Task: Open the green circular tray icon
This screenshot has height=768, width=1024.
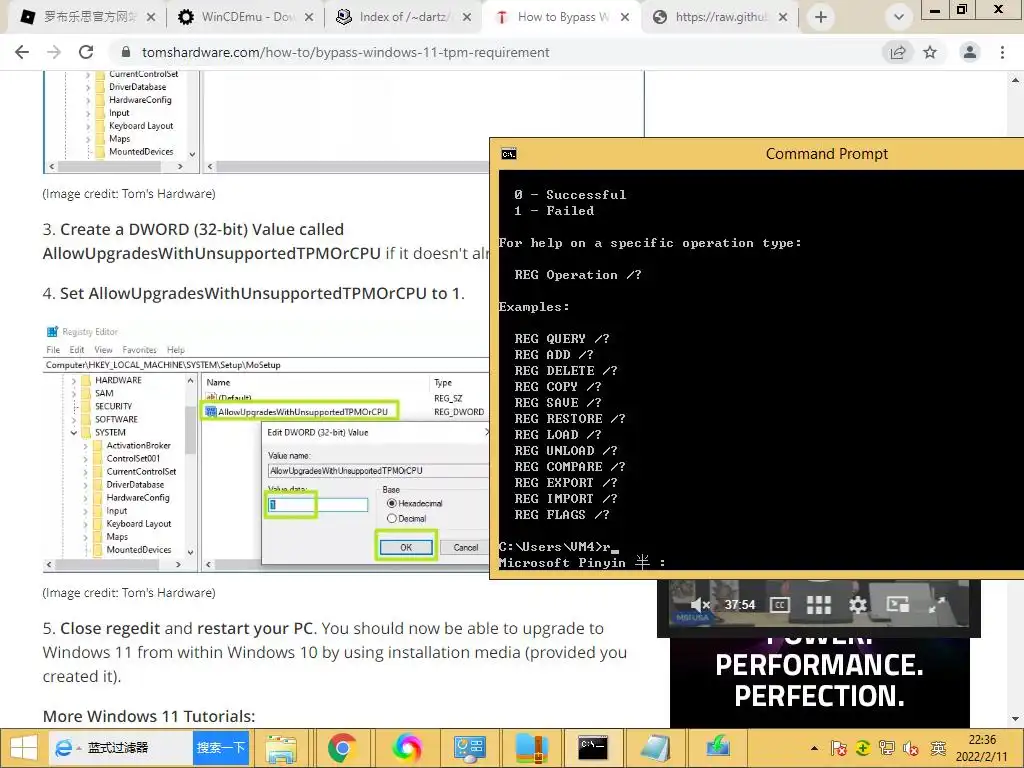Action: 863,748
